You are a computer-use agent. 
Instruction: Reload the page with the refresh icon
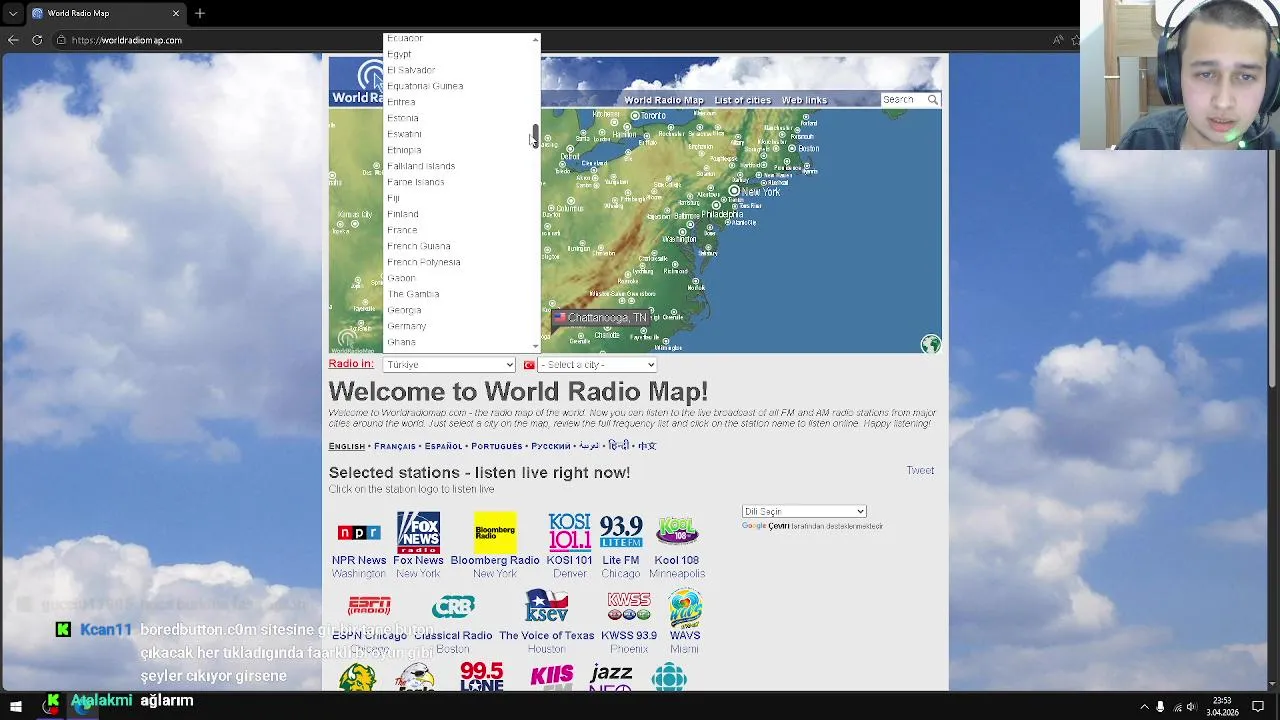click(37, 40)
